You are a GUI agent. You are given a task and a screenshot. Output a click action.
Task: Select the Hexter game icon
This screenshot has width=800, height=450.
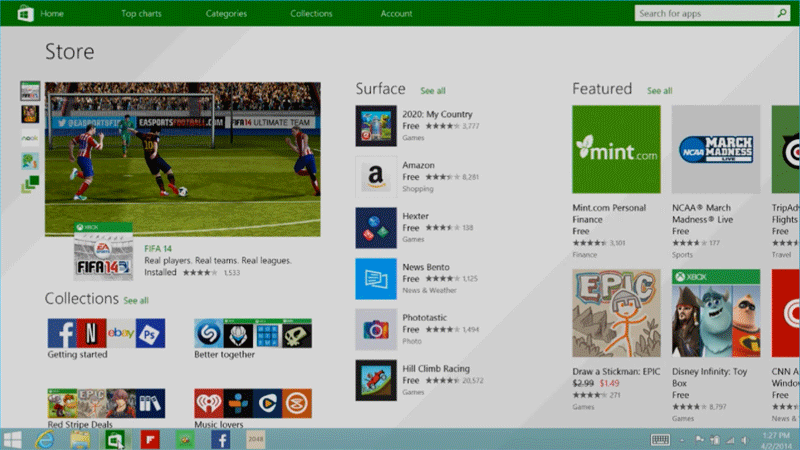point(375,227)
